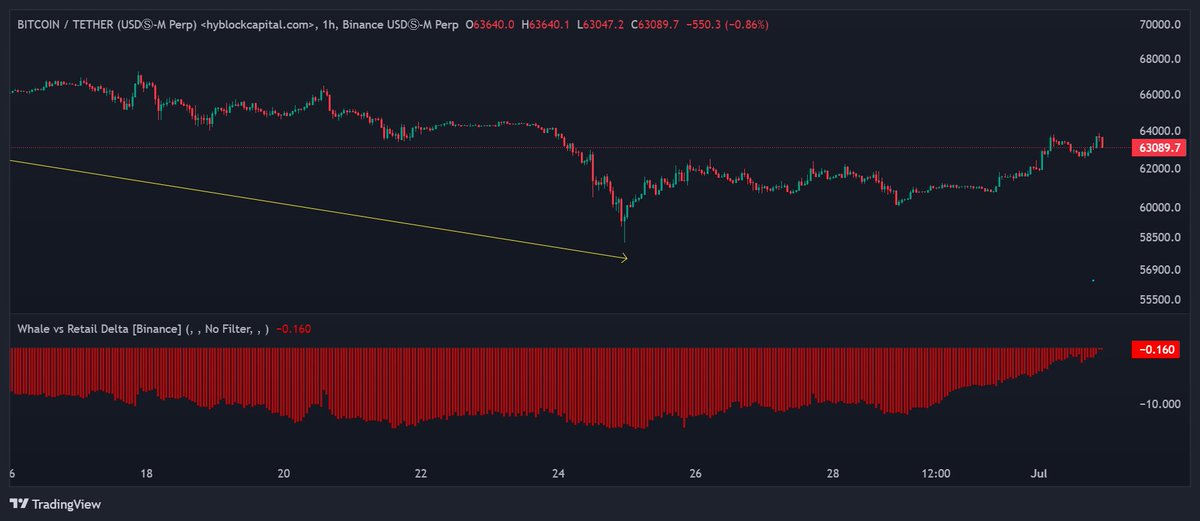Select the C63089.7 close price value

click(656, 23)
